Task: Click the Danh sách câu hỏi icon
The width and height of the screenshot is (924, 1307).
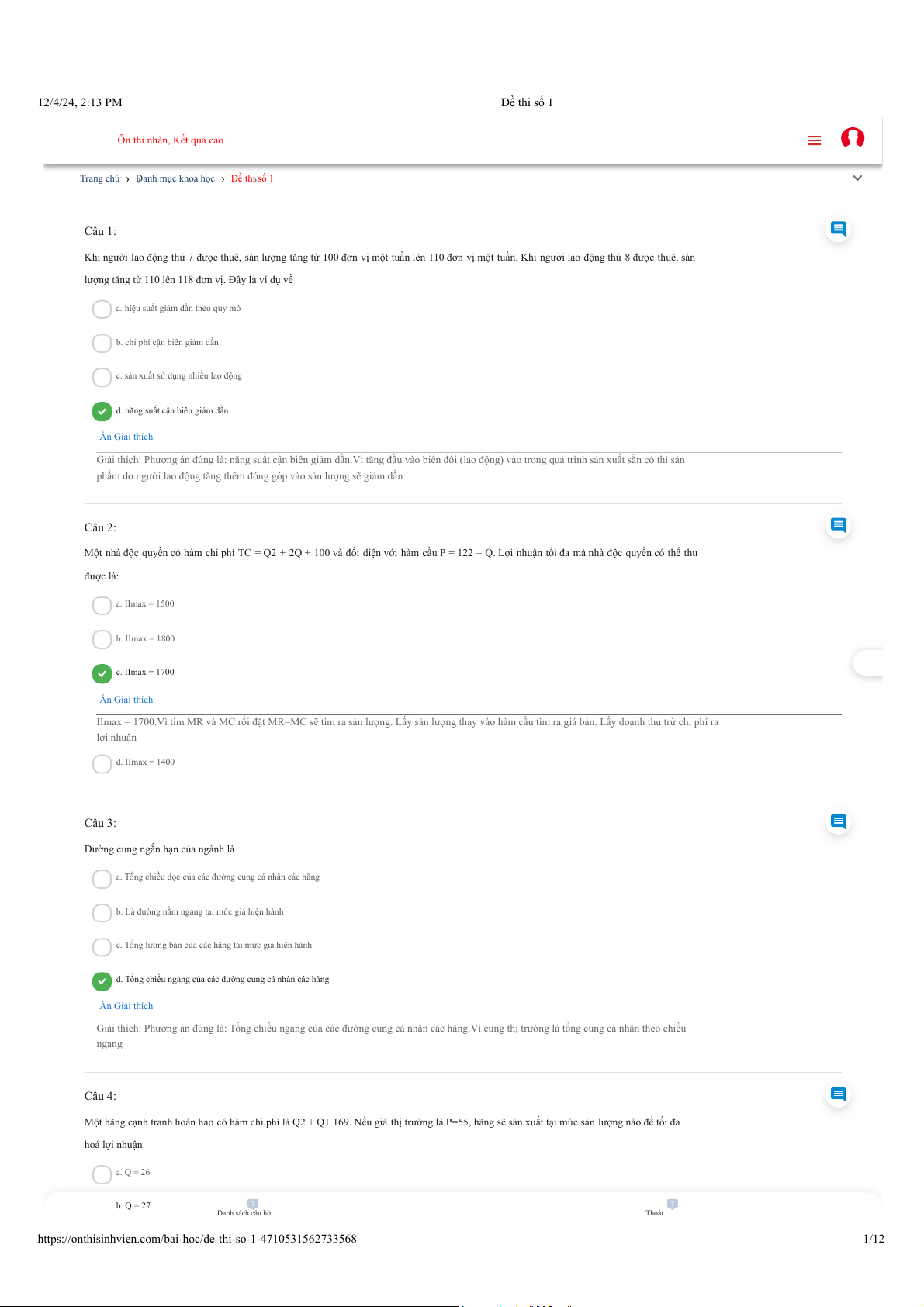Action: tap(253, 1204)
